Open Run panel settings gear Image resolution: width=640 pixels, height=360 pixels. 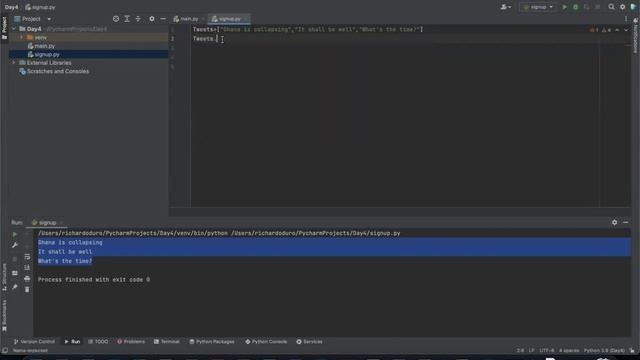pos(614,222)
